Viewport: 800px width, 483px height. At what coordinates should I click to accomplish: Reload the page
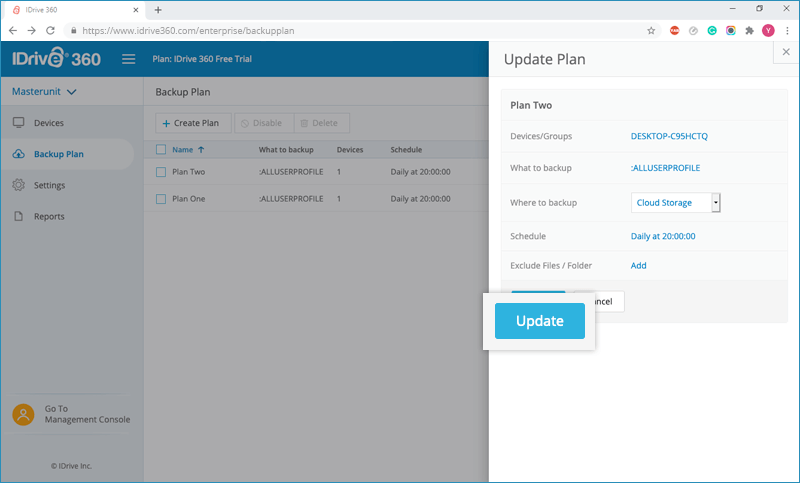tap(50, 31)
